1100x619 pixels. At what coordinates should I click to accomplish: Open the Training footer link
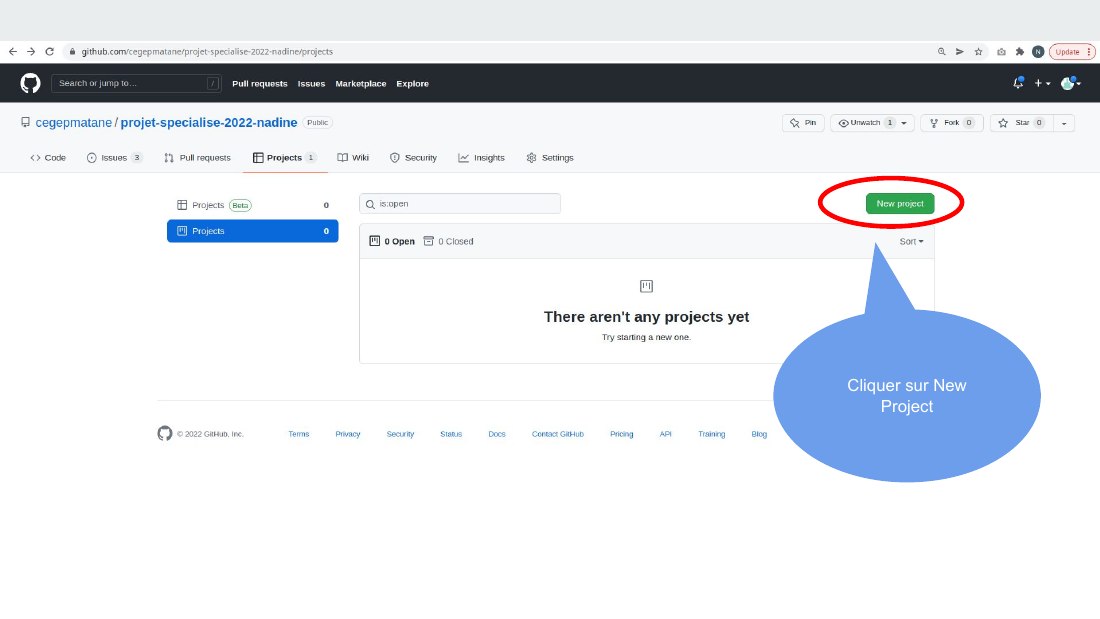pos(711,434)
